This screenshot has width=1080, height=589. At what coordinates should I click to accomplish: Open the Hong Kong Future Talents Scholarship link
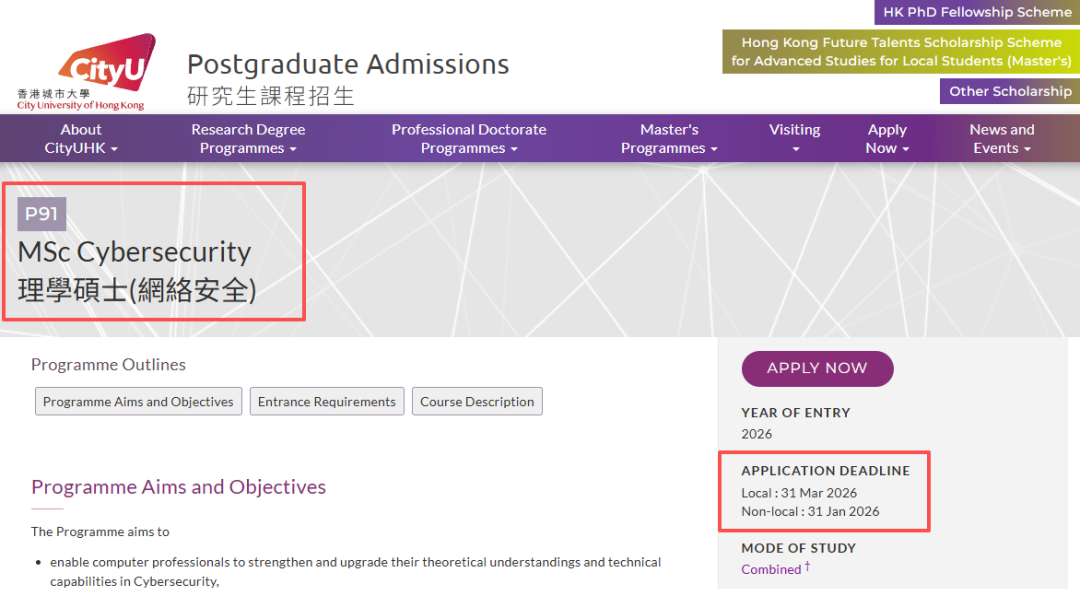pyautogui.click(x=900, y=52)
